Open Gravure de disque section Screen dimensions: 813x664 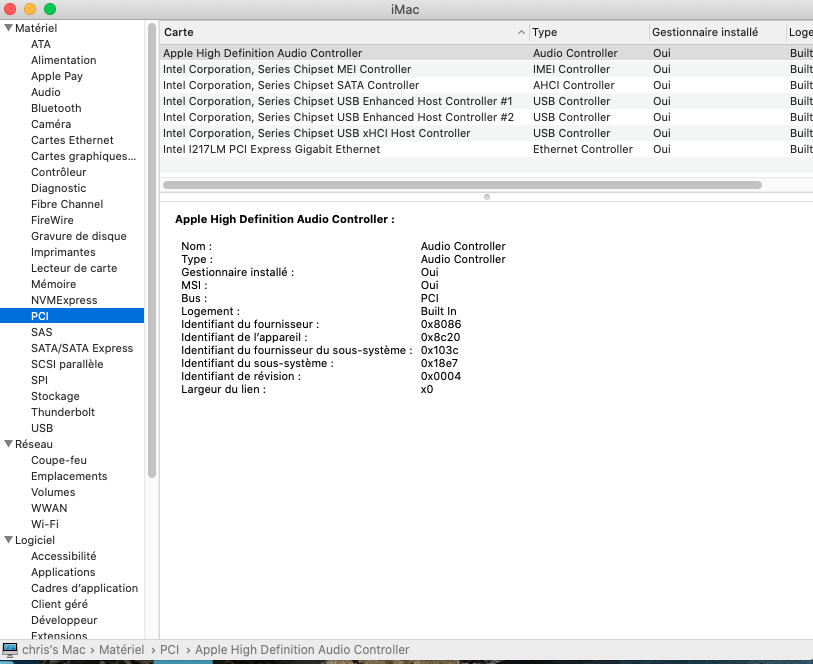tap(79, 236)
